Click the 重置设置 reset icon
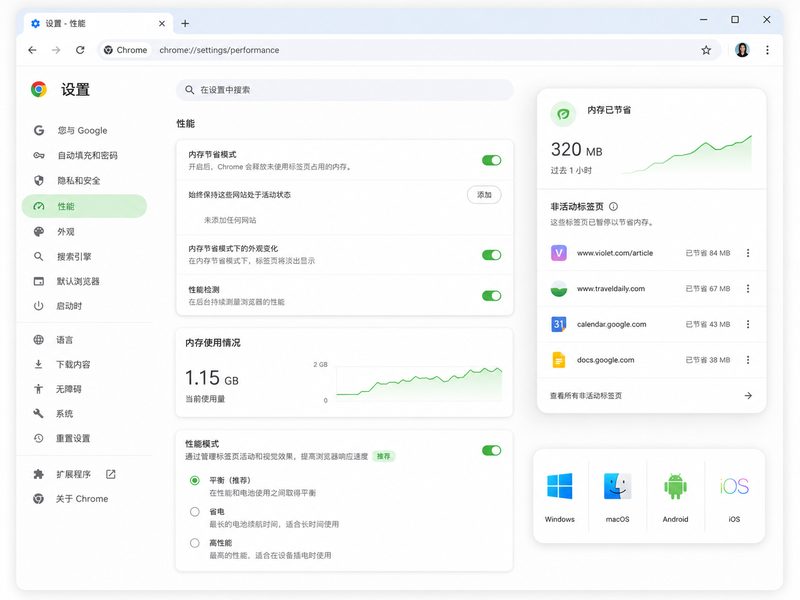This screenshot has width=800, height=600. [x=39, y=438]
